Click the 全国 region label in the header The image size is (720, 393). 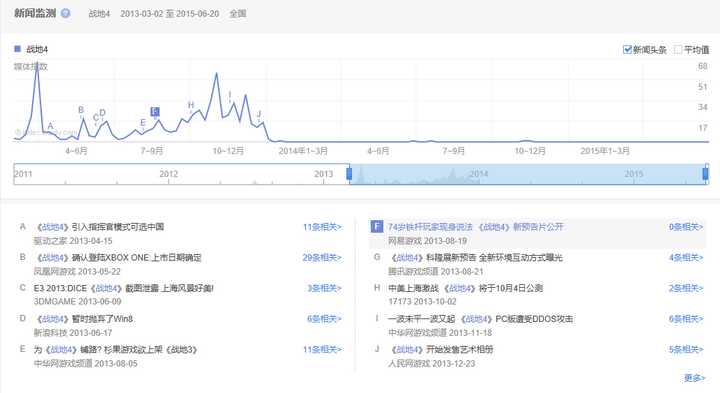point(238,14)
